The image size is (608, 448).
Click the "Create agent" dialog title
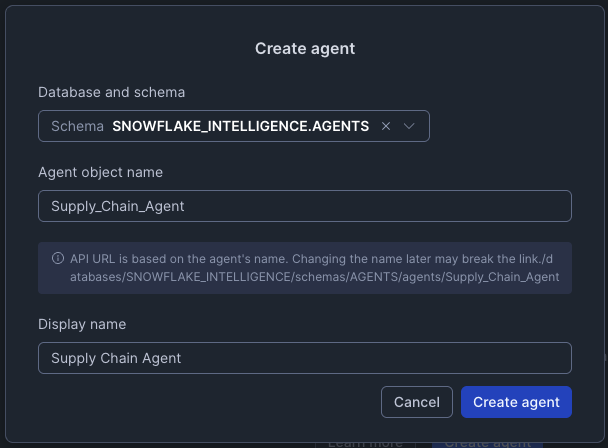(304, 48)
